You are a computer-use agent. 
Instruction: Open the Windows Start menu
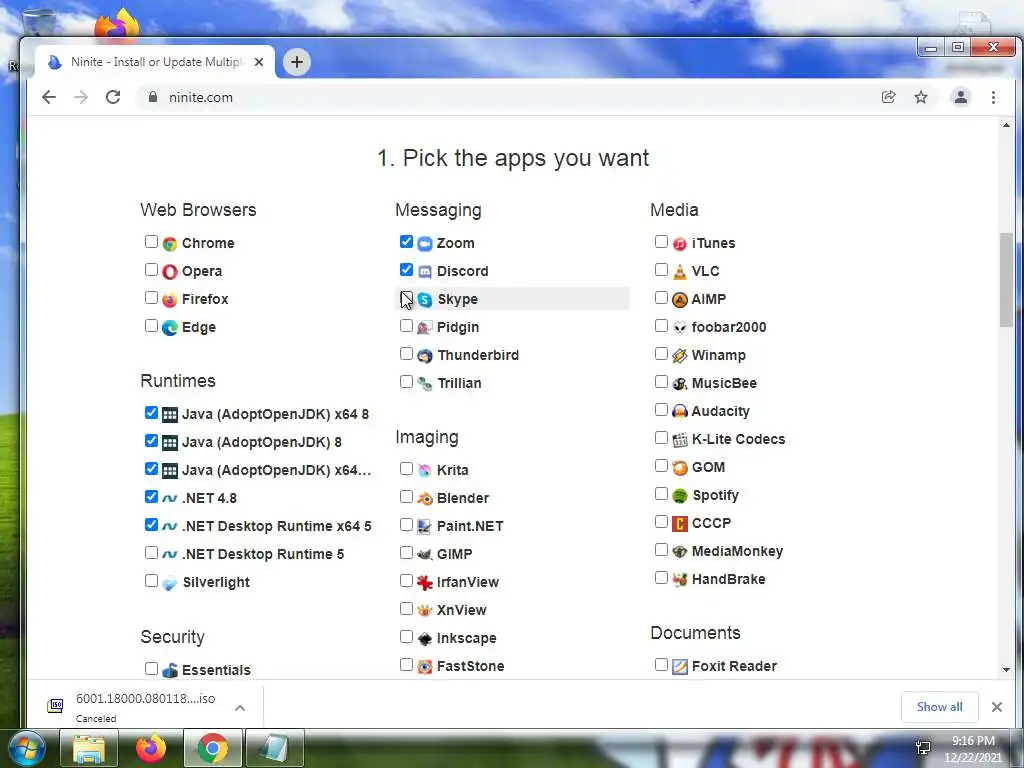click(x=26, y=749)
